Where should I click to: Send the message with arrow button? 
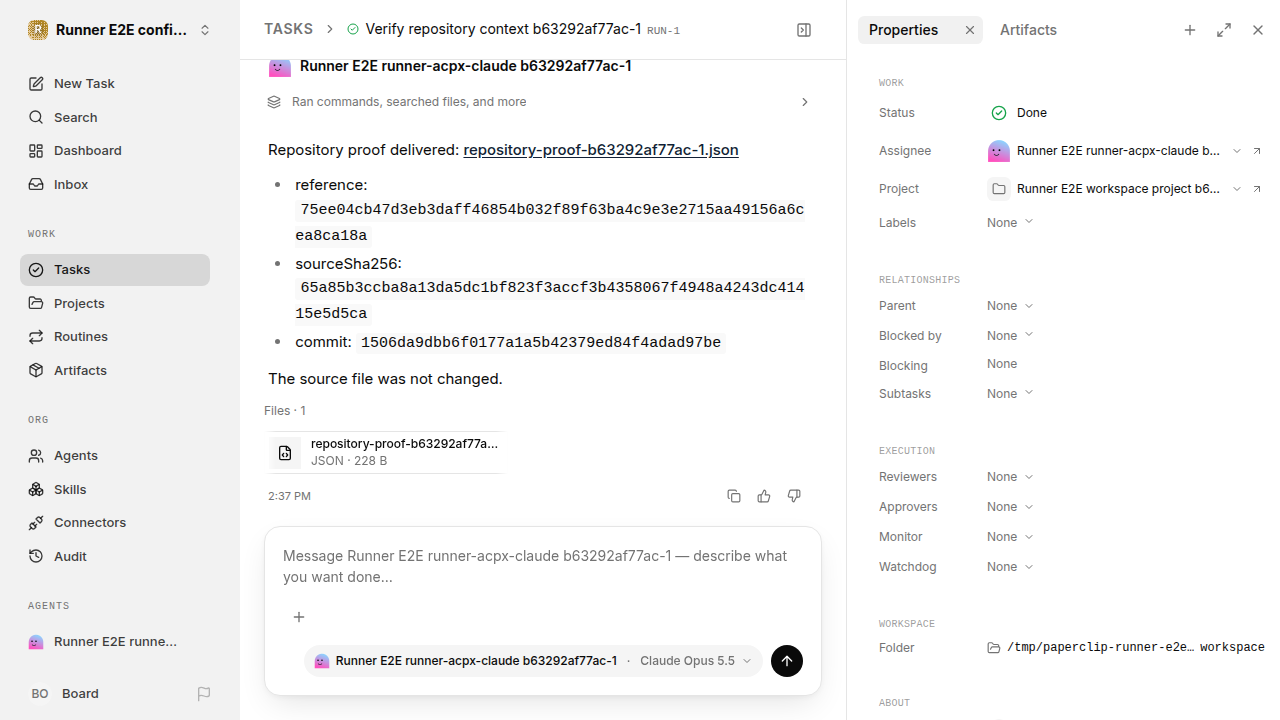[787, 661]
